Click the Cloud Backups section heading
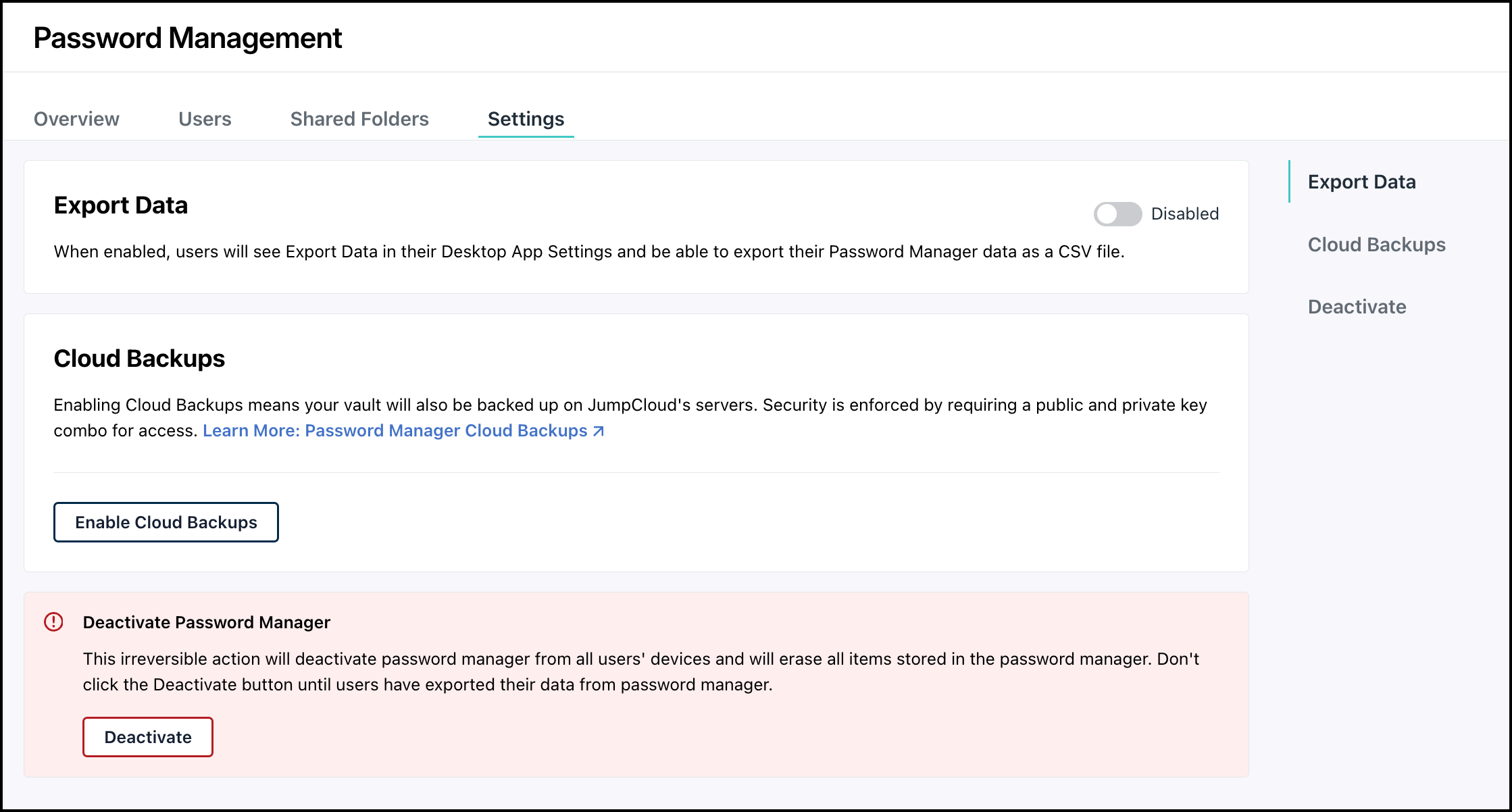This screenshot has height=812, width=1512. [x=139, y=358]
